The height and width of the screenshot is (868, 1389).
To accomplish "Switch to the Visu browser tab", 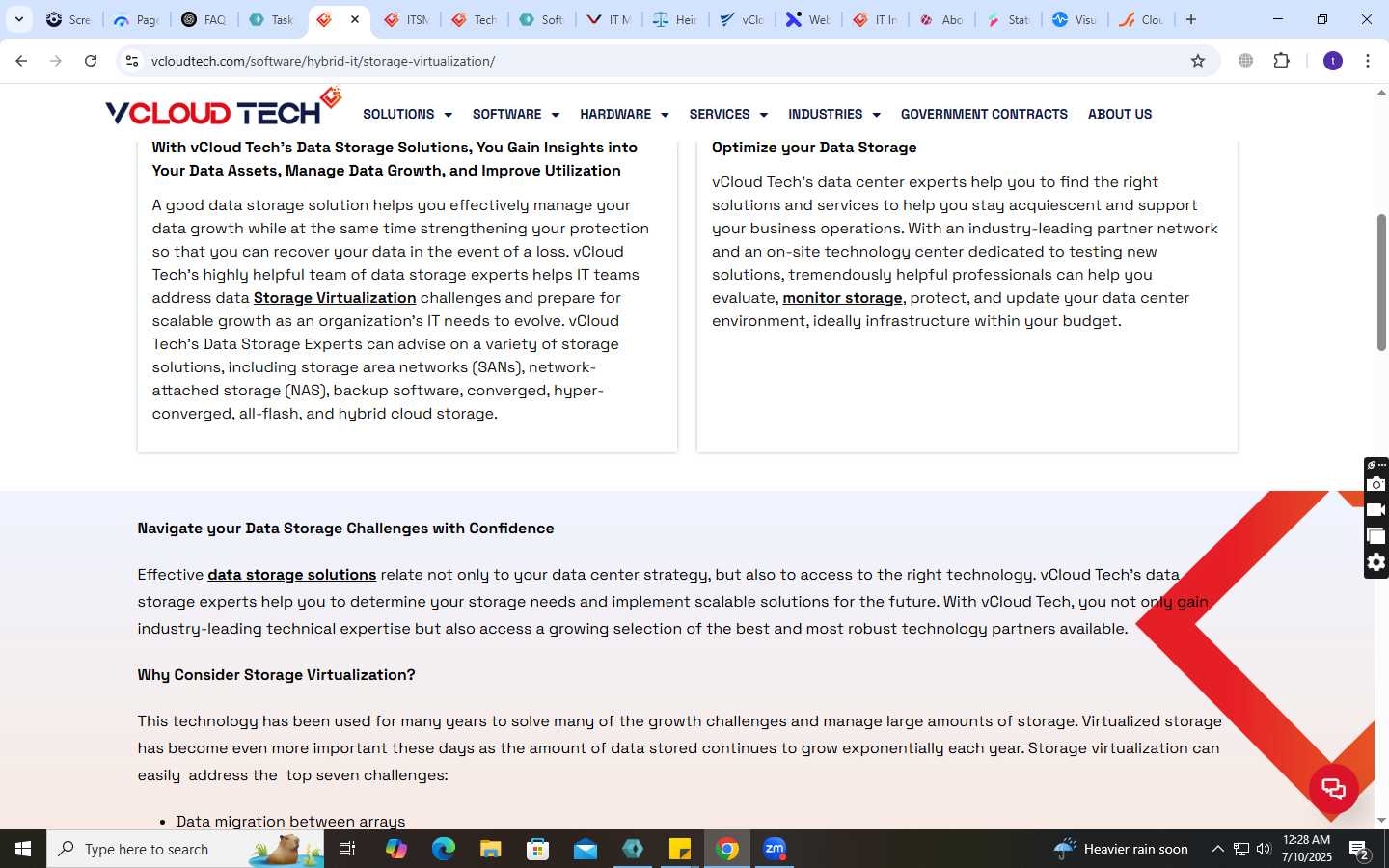I will [1074, 19].
